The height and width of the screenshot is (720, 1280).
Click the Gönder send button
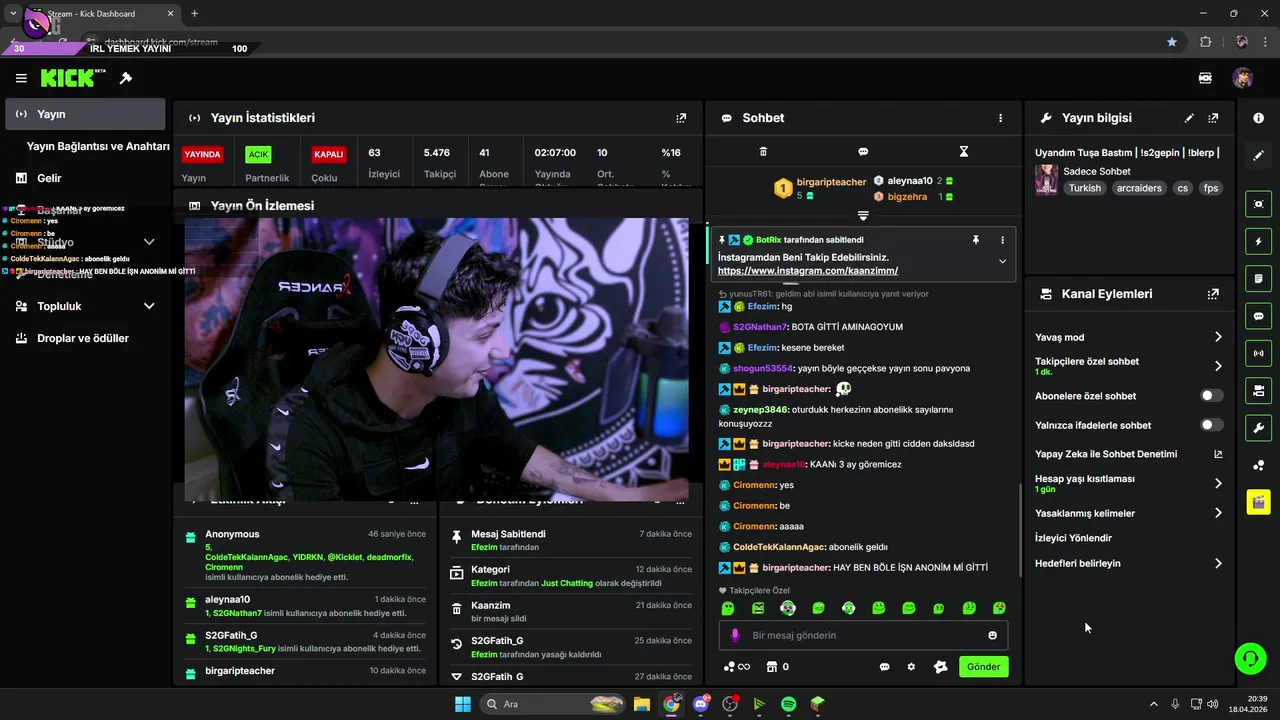(x=983, y=667)
